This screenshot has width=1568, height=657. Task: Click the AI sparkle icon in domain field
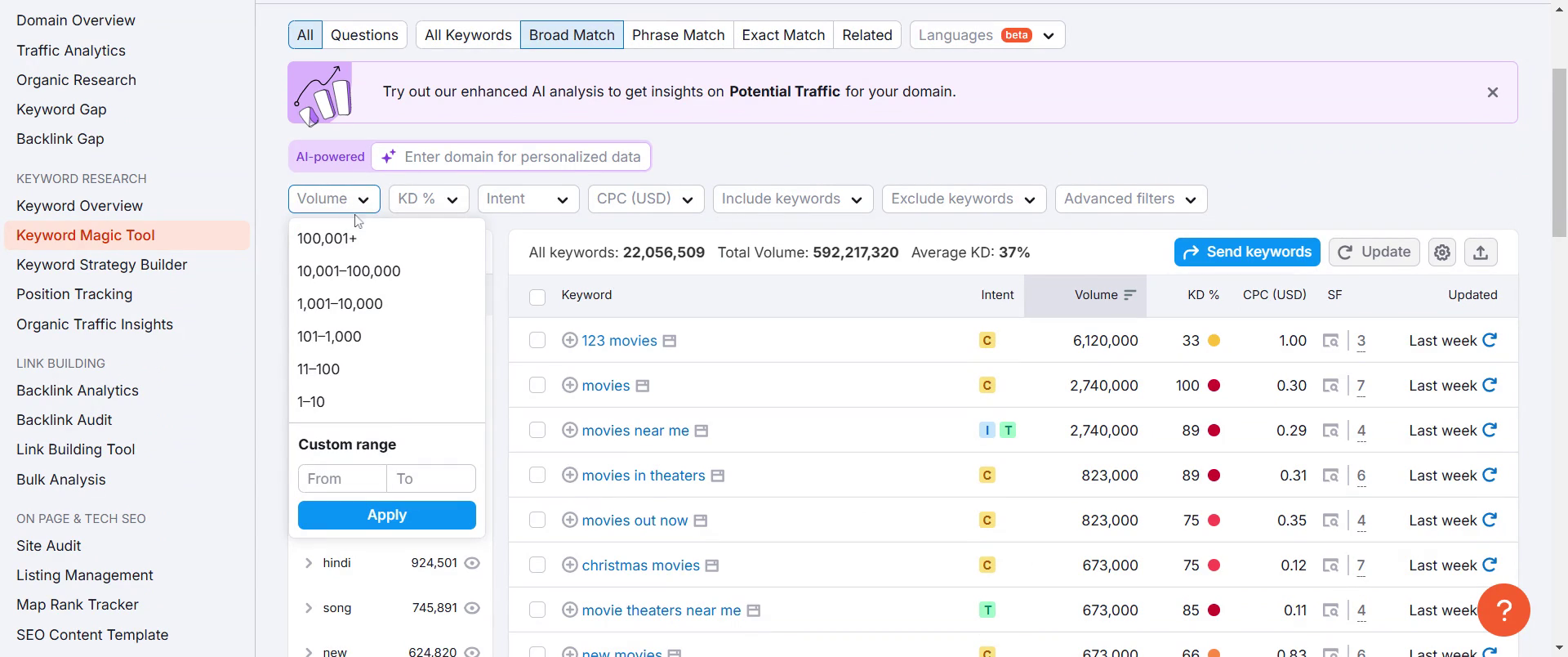389,156
